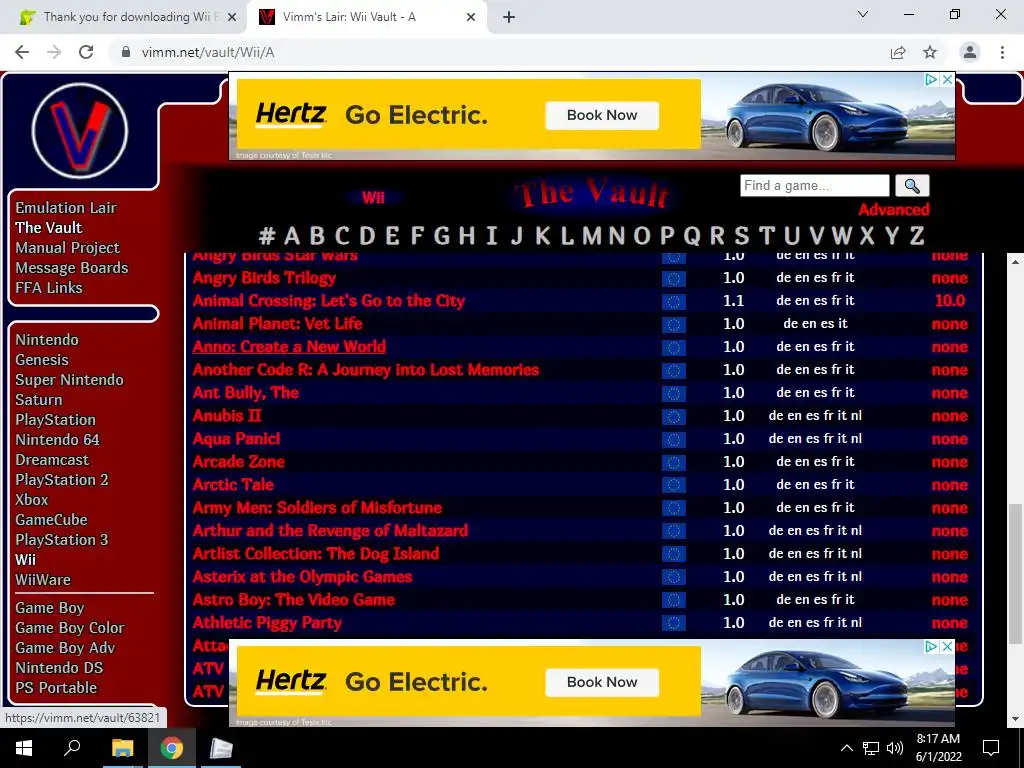Click AdChoices icon on top Hertz ad

click(932, 80)
